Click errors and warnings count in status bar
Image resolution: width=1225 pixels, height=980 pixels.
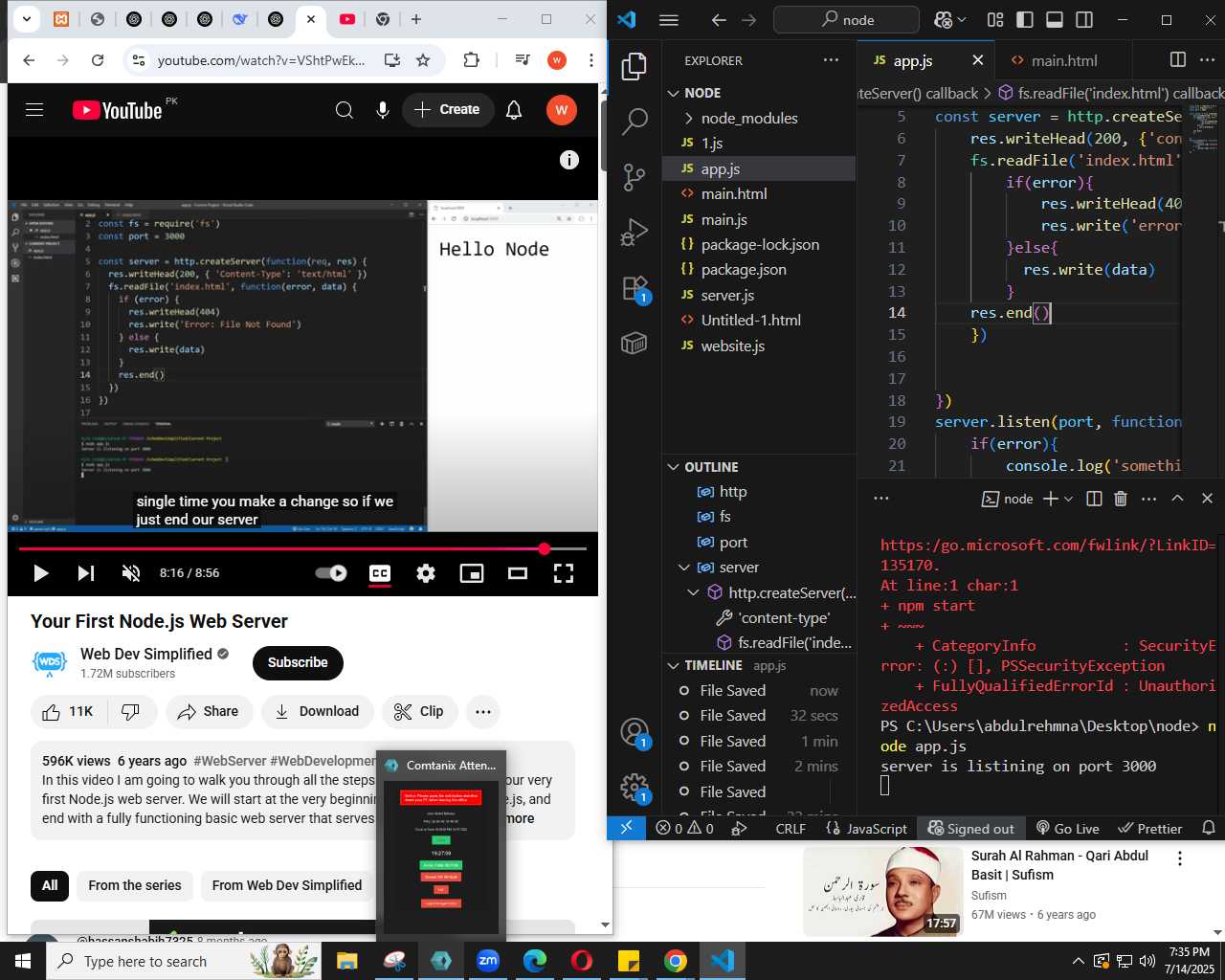click(685, 828)
